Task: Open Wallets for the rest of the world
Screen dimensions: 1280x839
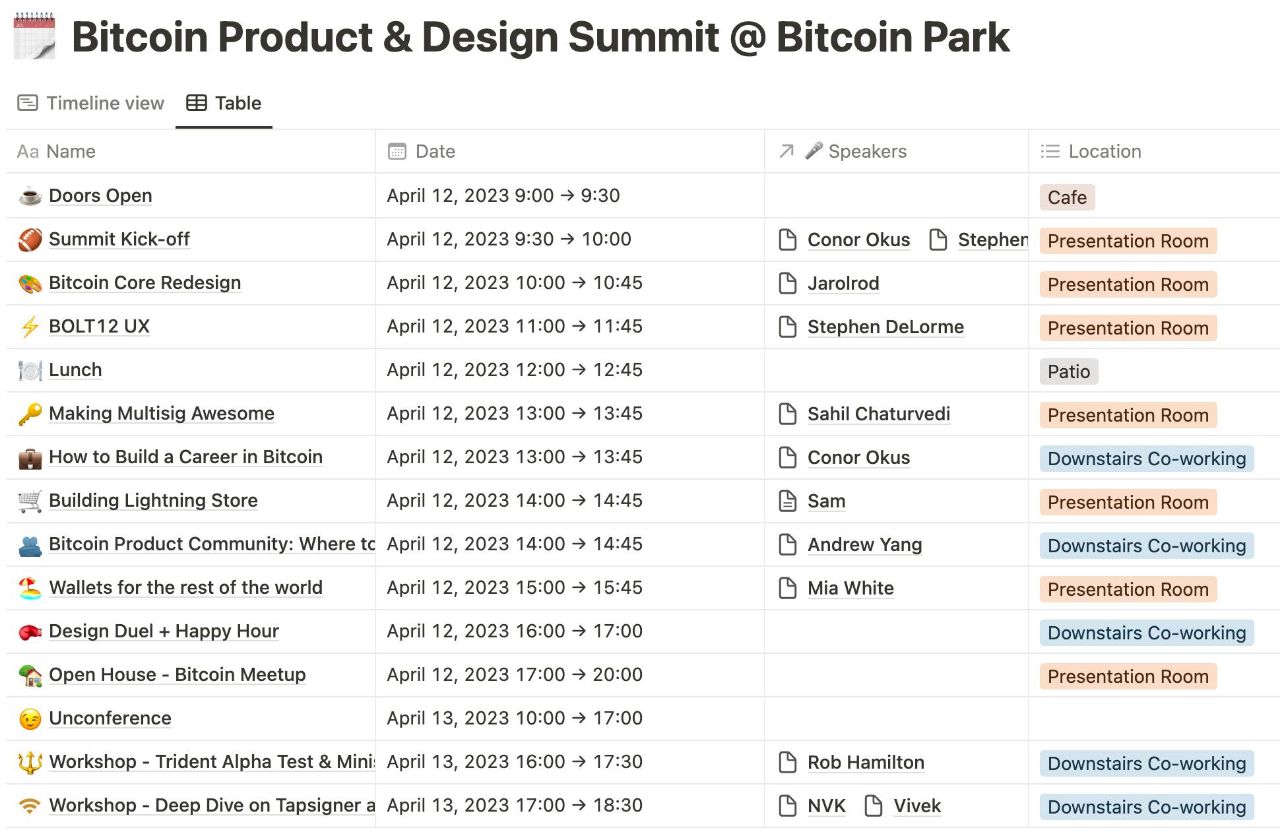Action: click(186, 588)
